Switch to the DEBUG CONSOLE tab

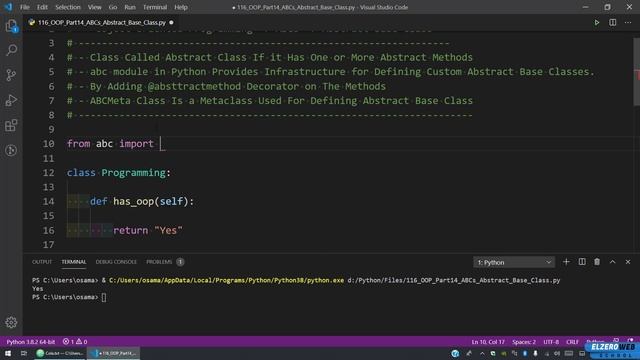tap(116, 262)
